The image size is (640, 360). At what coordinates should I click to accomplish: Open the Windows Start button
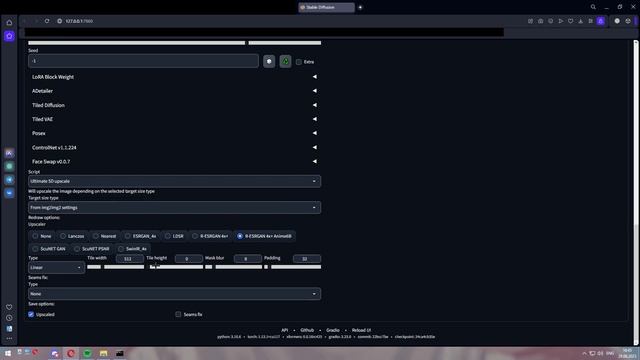[x=8, y=353]
